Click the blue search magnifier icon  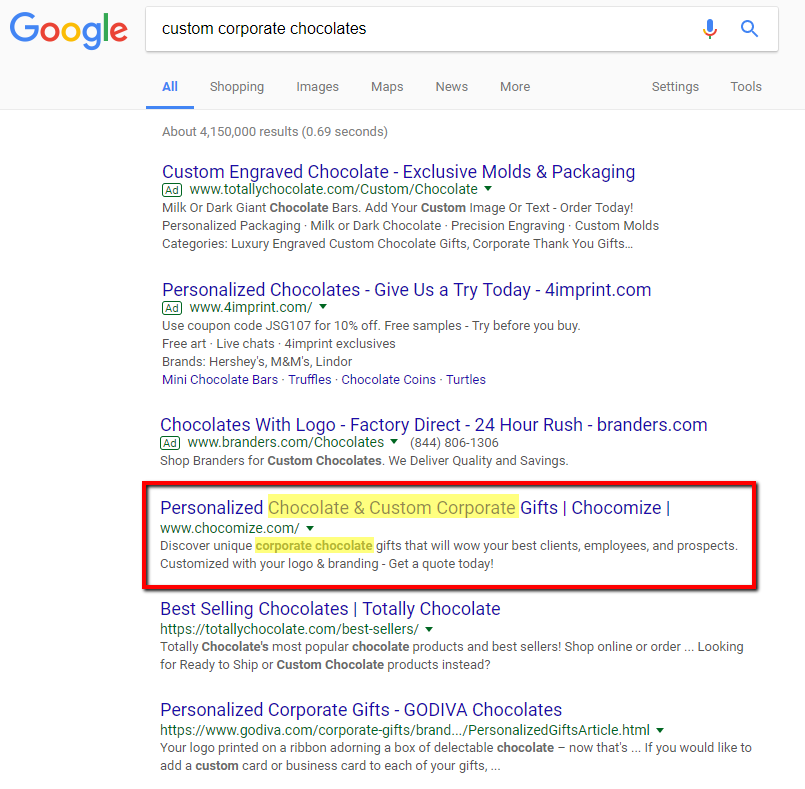(x=749, y=29)
